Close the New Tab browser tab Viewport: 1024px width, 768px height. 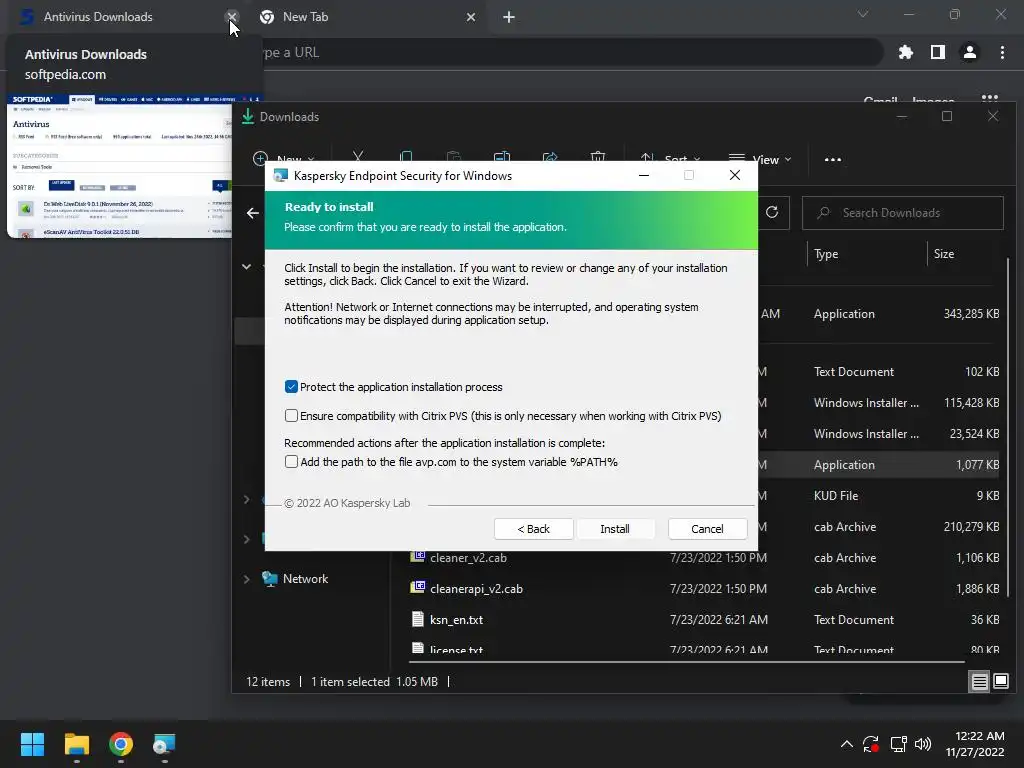coord(471,17)
